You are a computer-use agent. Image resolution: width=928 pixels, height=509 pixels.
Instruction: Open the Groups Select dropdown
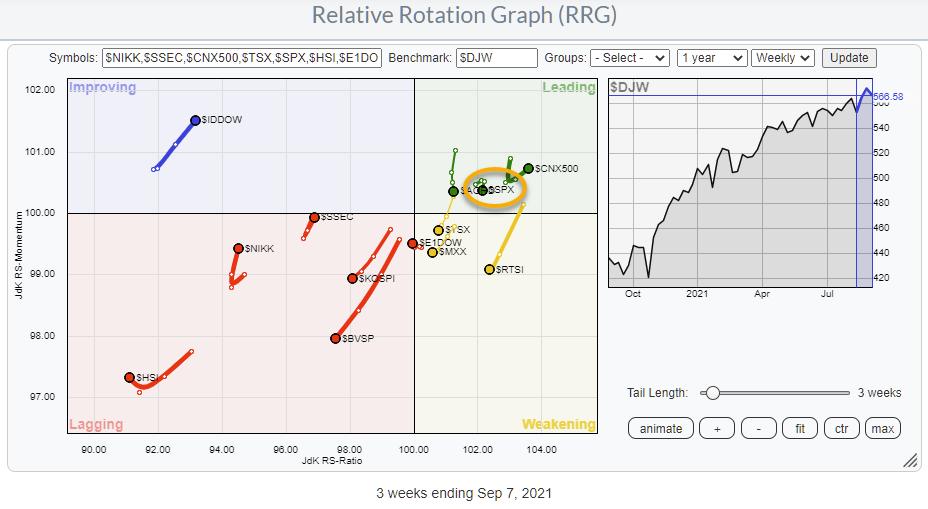coord(630,58)
